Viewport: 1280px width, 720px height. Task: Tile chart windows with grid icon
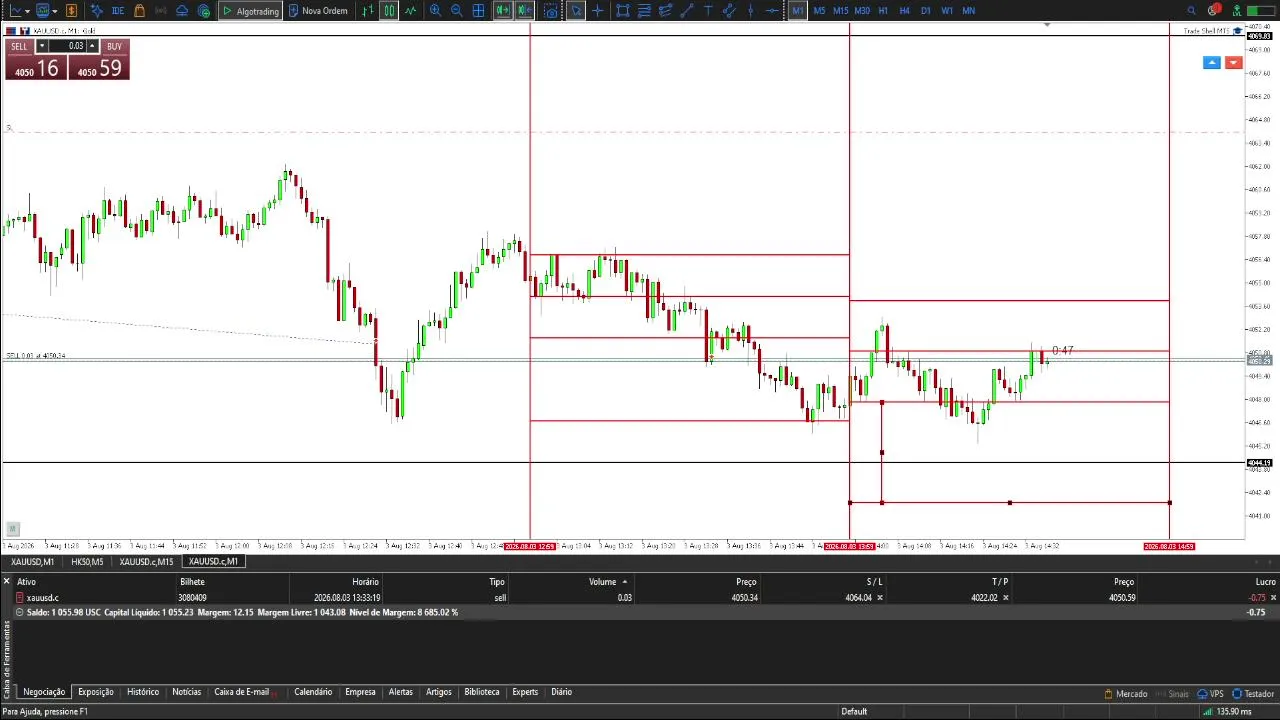tap(479, 10)
